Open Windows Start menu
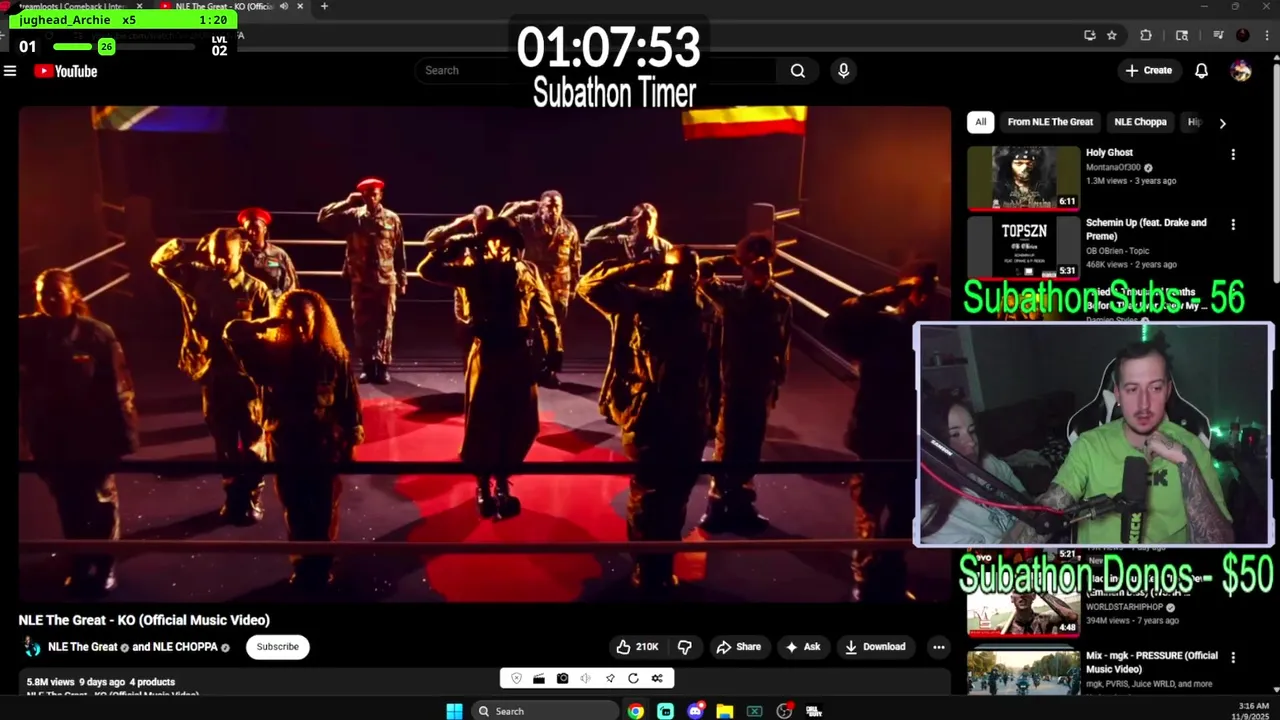Image resolution: width=1280 pixels, height=720 pixels. click(454, 711)
